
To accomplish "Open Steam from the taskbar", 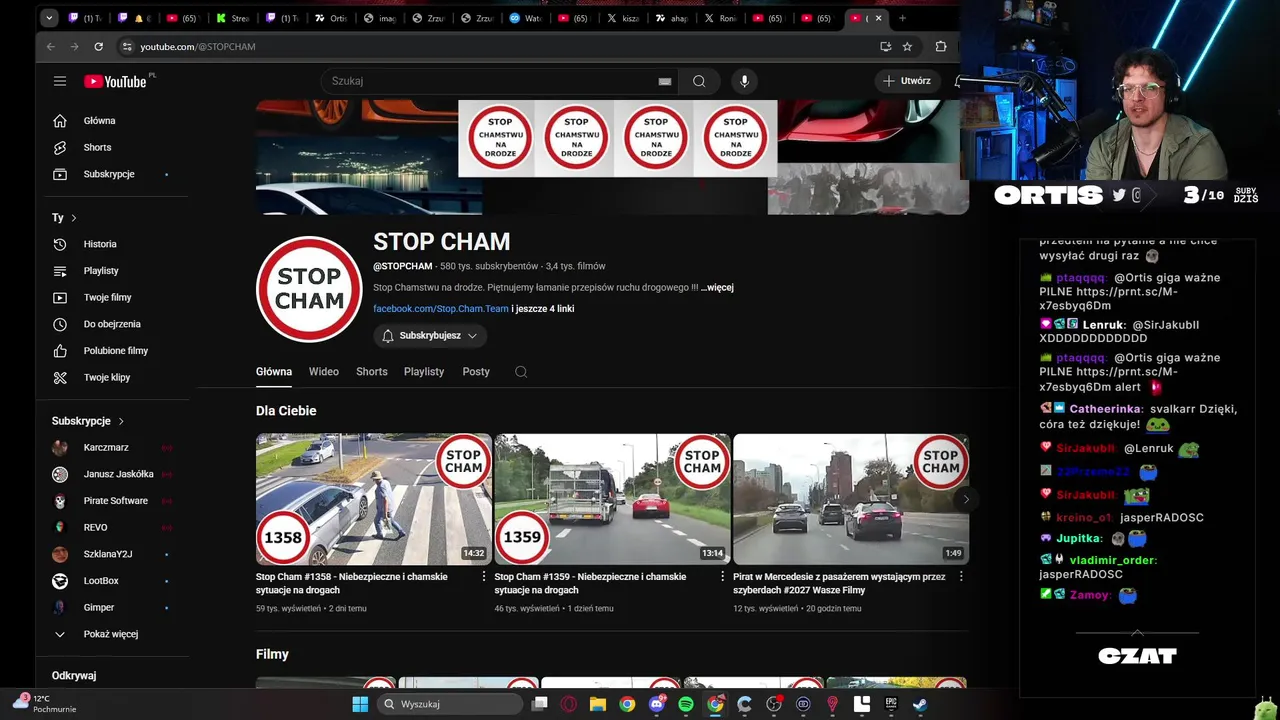I will coord(920,704).
